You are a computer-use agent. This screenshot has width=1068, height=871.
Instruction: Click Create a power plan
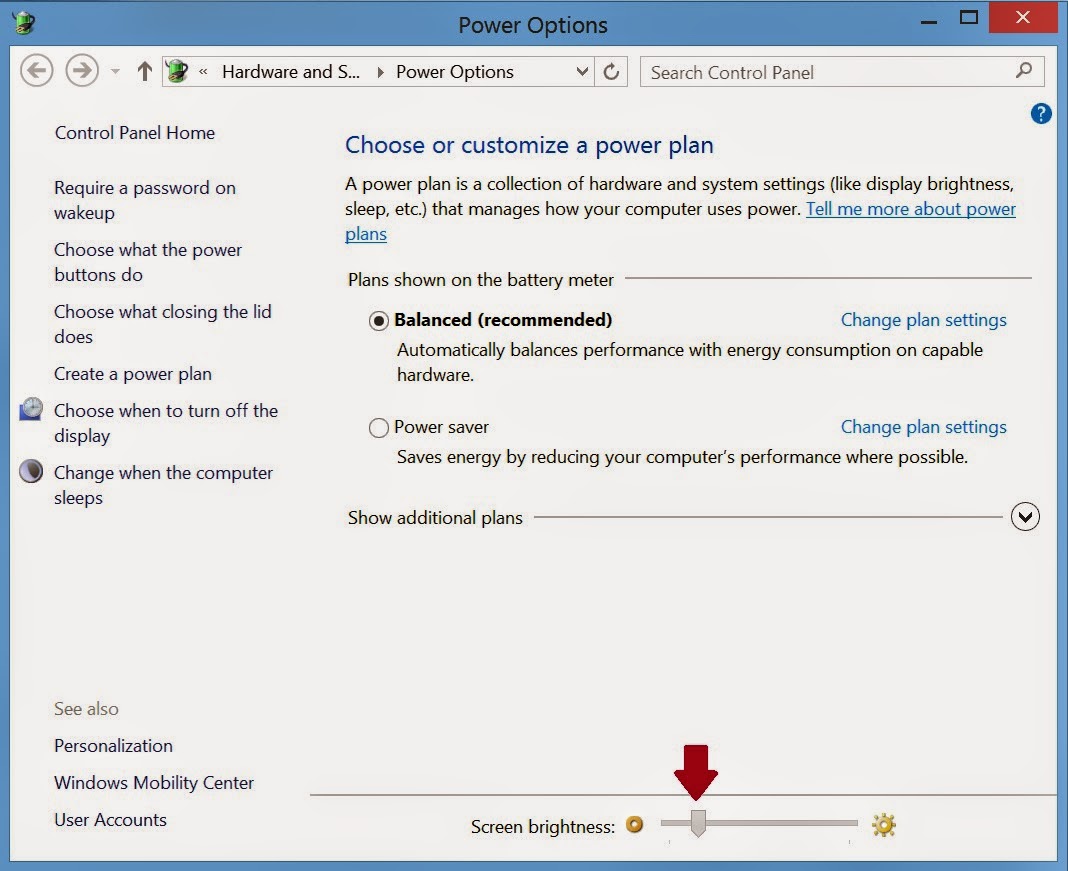click(x=133, y=374)
